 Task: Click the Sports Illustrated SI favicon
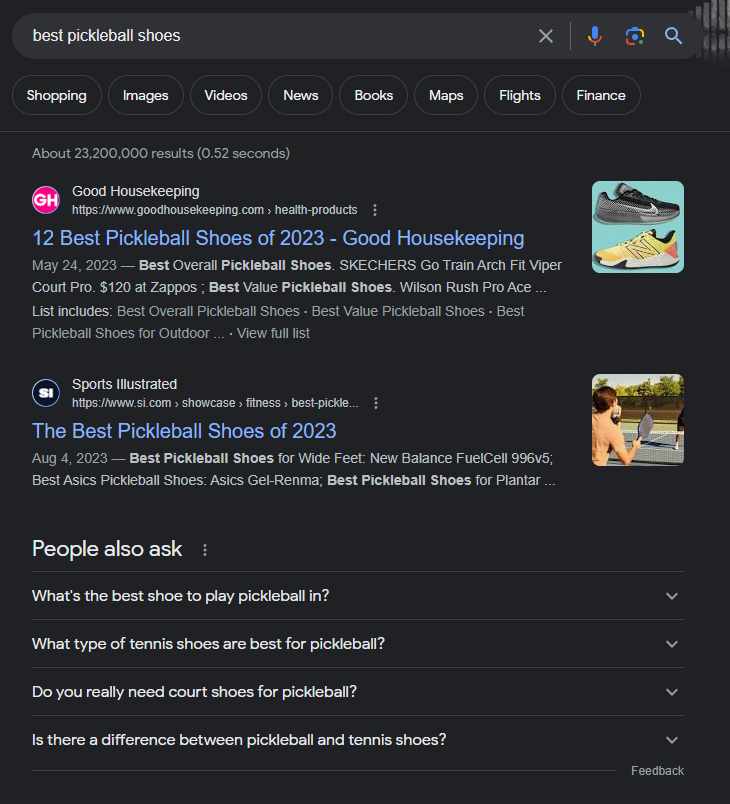46,393
